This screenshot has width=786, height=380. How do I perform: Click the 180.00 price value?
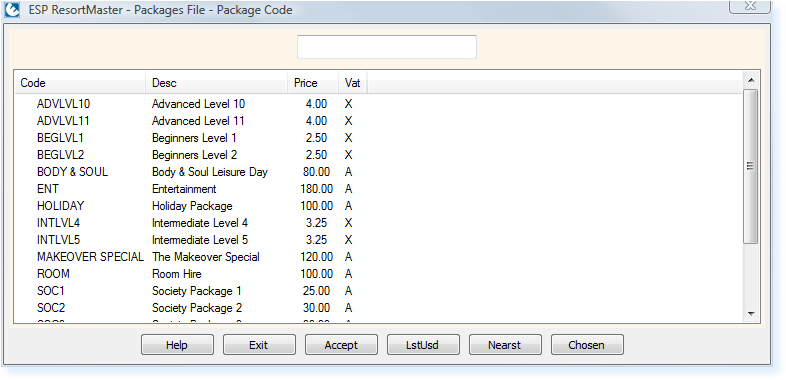(316, 189)
